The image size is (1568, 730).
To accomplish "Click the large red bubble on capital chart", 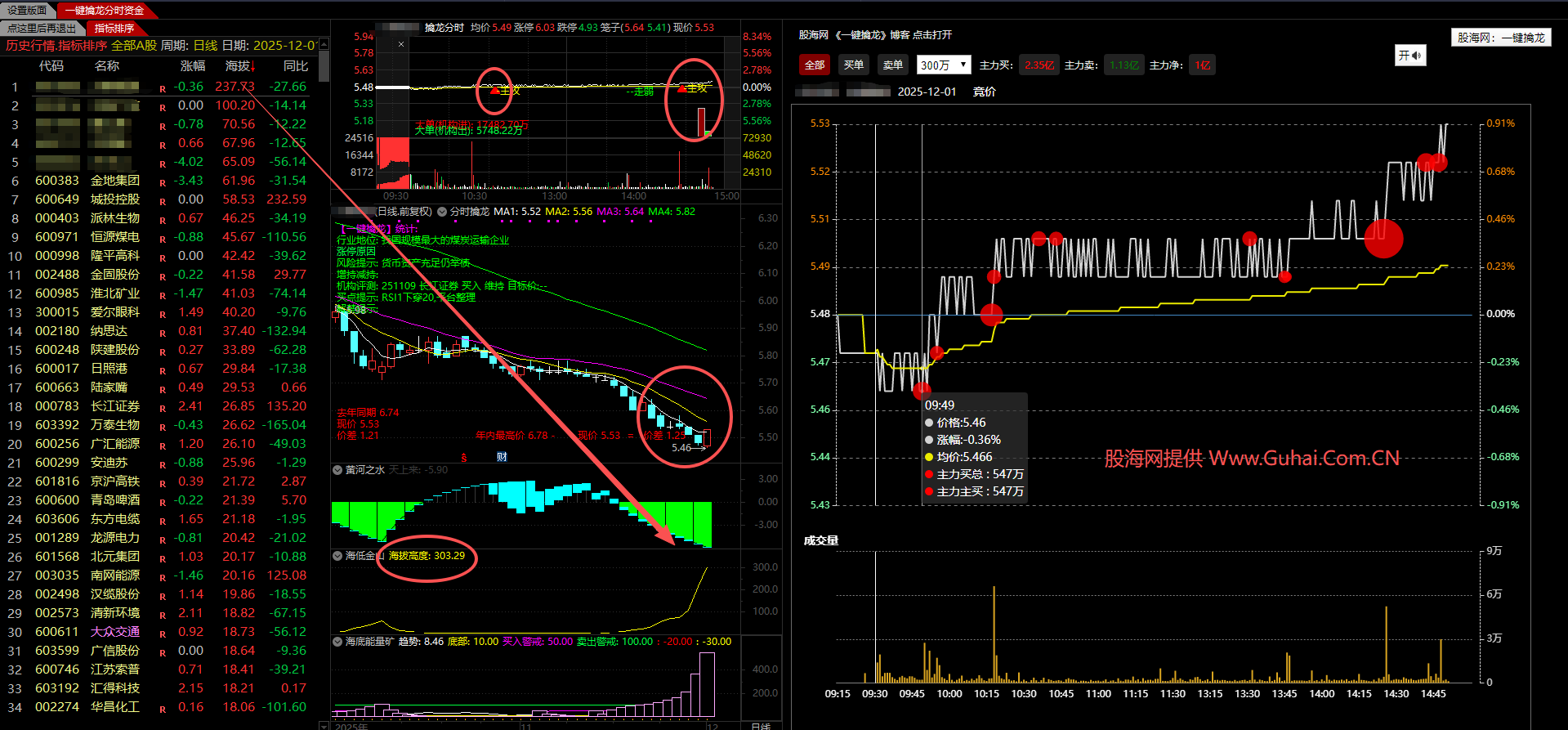I will [x=1383, y=238].
